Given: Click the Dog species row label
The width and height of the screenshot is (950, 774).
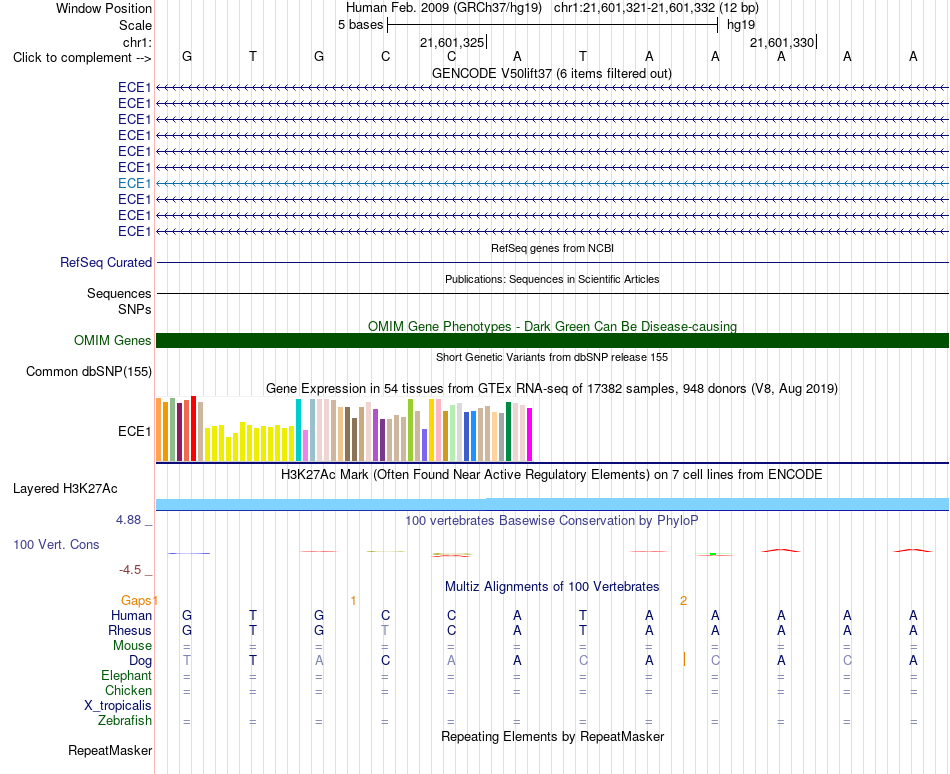Looking at the screenshot, I should (x=140, y=661).
